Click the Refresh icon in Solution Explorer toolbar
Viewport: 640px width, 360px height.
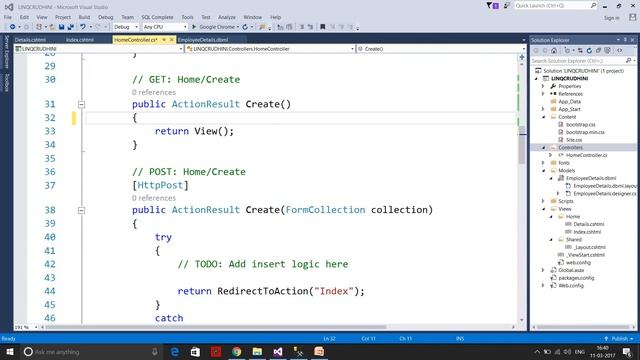(589, 51)
